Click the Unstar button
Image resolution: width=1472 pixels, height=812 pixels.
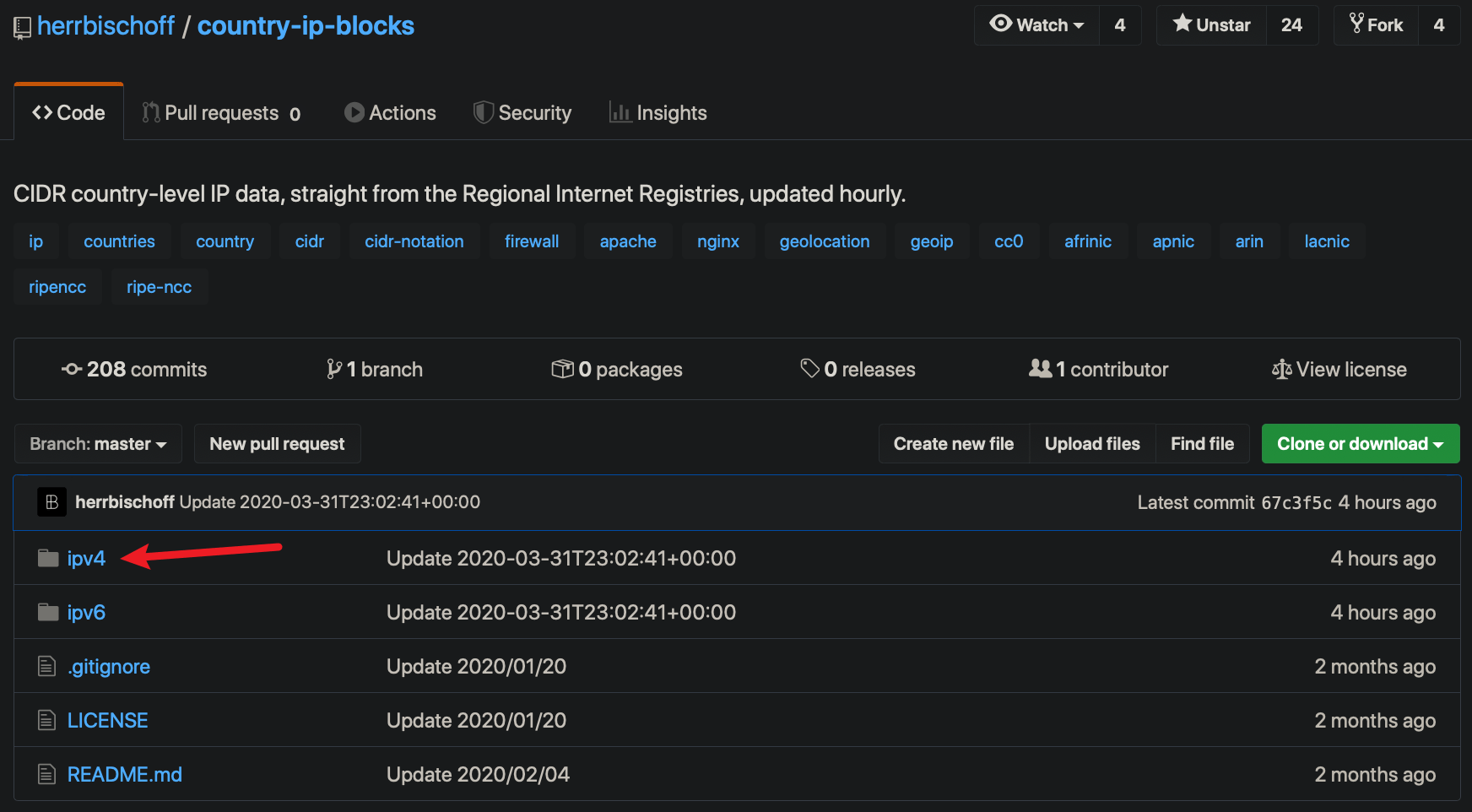point(1211,25)
